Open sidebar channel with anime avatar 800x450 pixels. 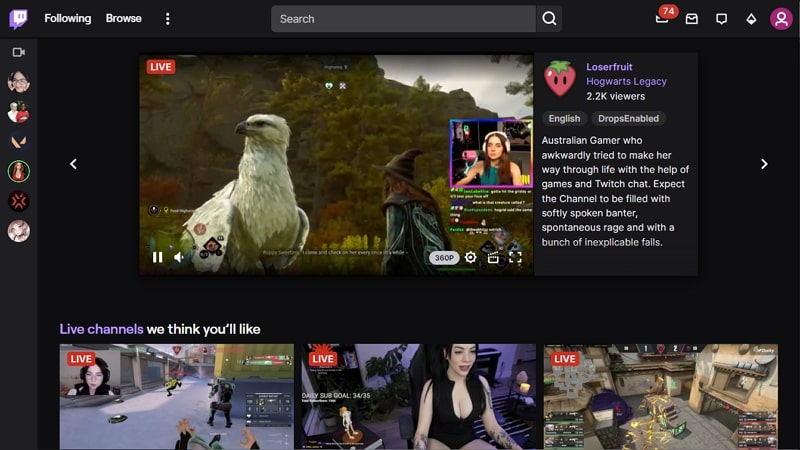(18, 231)
